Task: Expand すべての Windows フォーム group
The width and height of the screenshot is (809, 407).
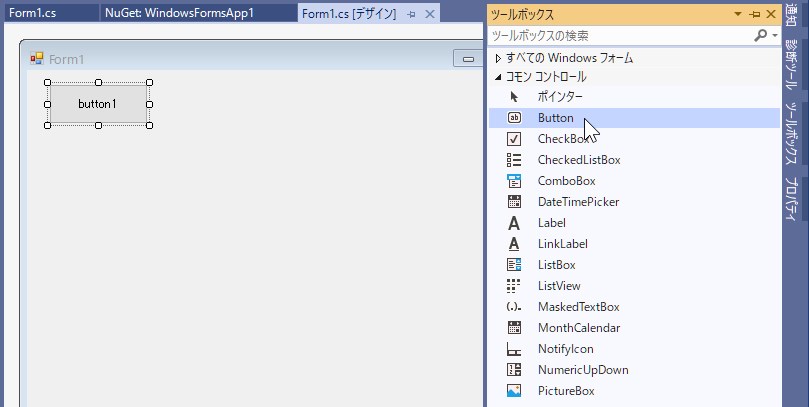Action: click(x=498, y=58)
